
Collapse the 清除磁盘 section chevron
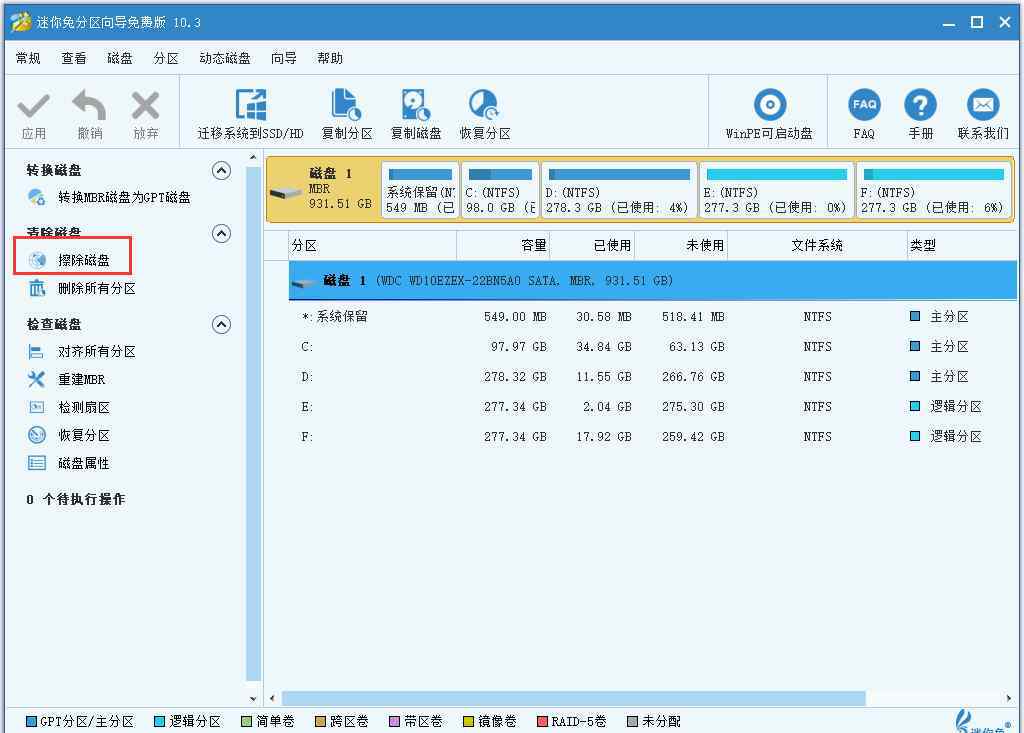click(221, 233)
